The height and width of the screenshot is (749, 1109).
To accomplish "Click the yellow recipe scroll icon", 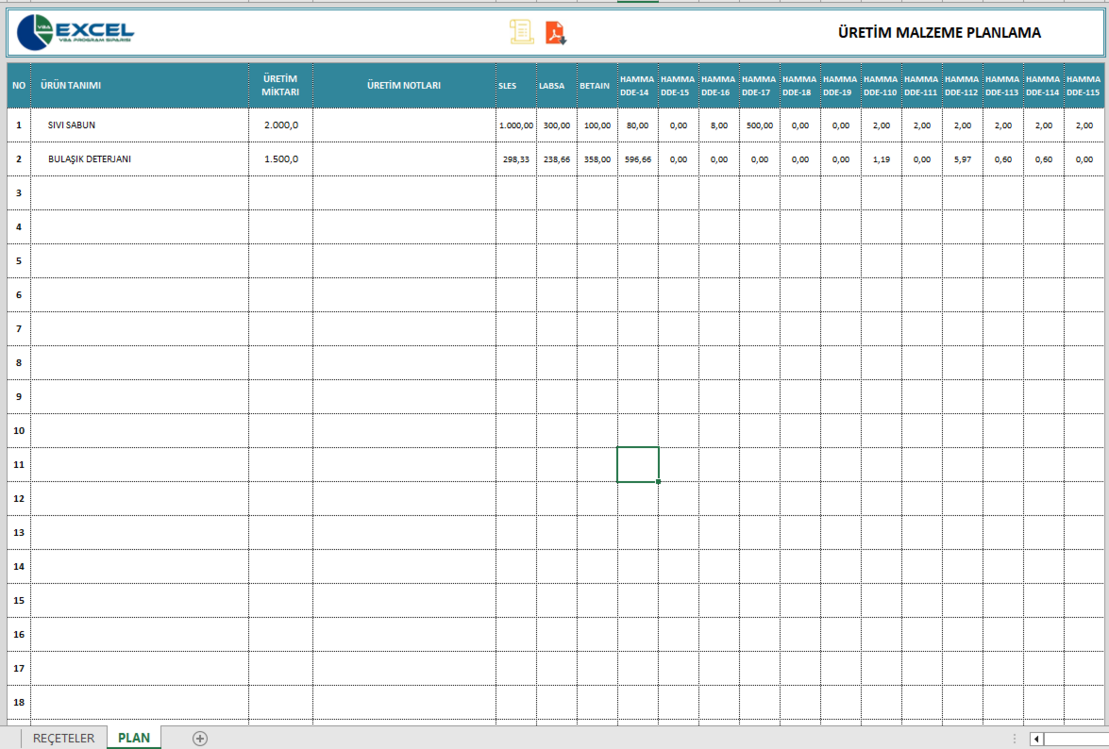I will [x=521, y=33].
